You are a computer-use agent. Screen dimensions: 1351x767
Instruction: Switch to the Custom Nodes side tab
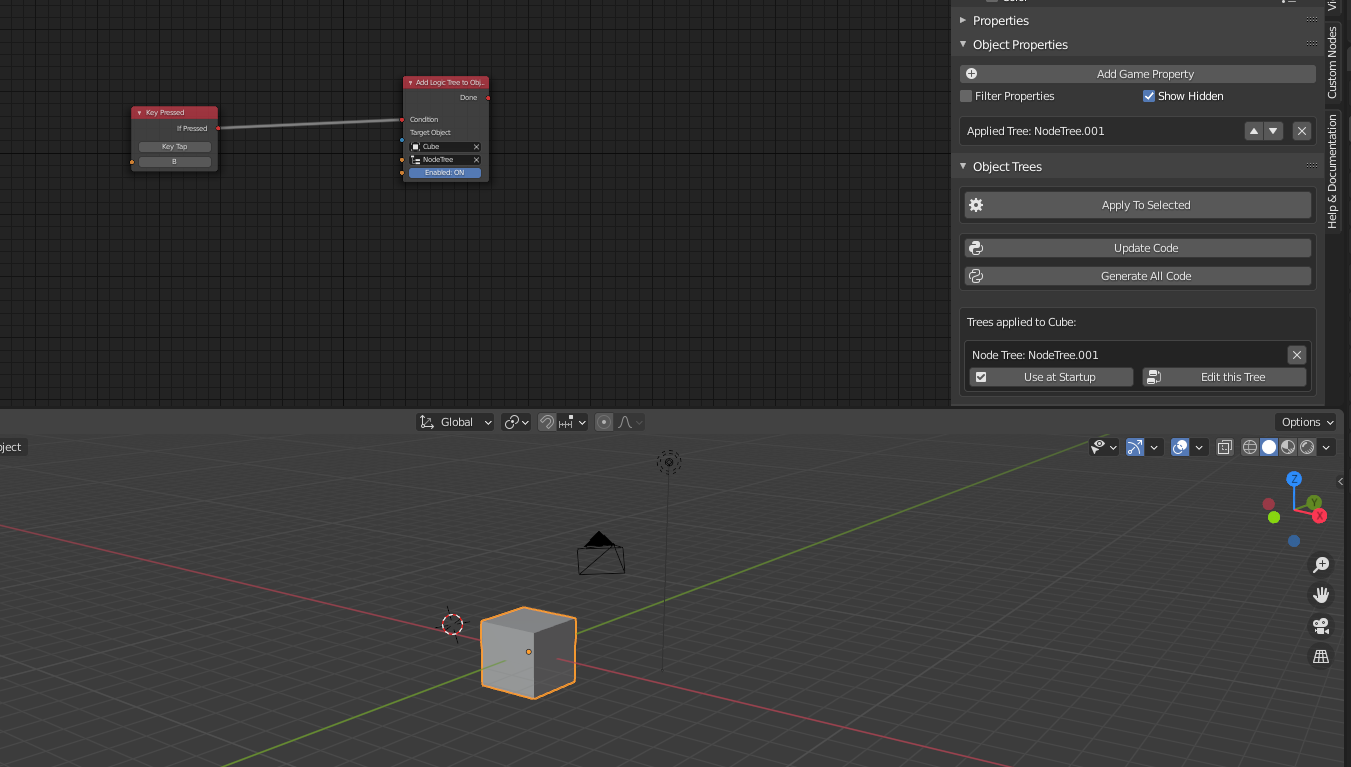click(1333, 63)
